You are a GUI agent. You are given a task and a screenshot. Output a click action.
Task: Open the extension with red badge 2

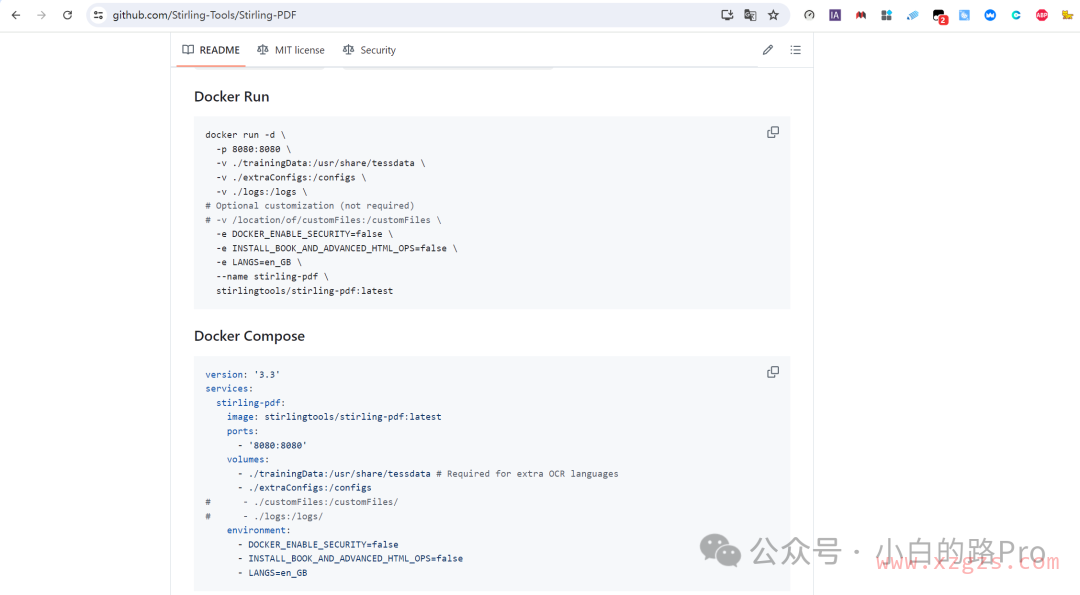point(938,15)
